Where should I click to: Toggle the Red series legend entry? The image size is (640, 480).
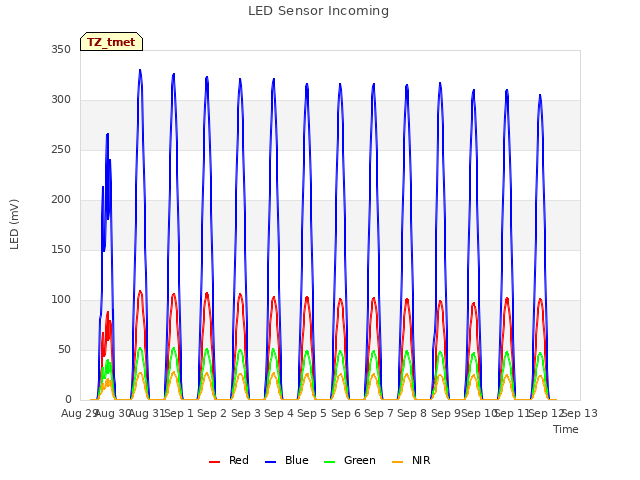229,460
